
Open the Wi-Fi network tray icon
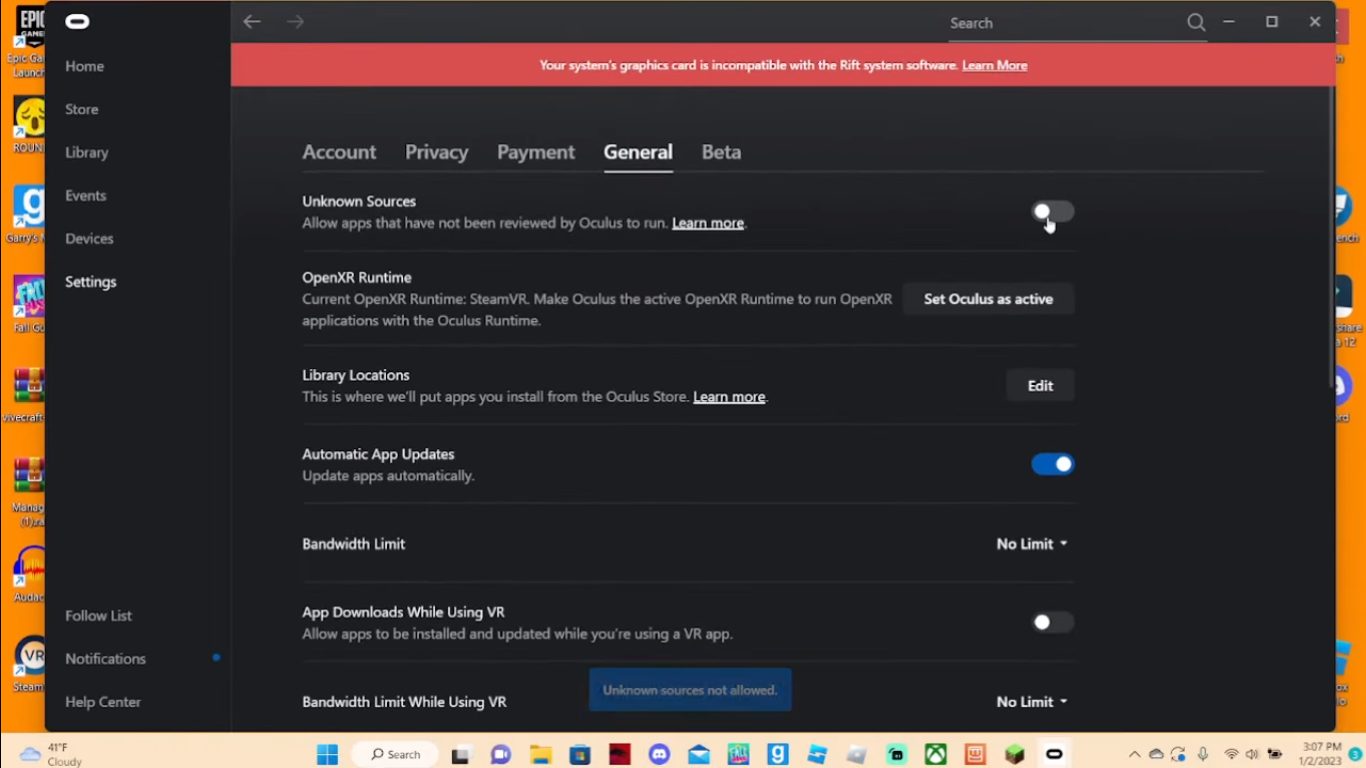click(x=1231, y=754)
